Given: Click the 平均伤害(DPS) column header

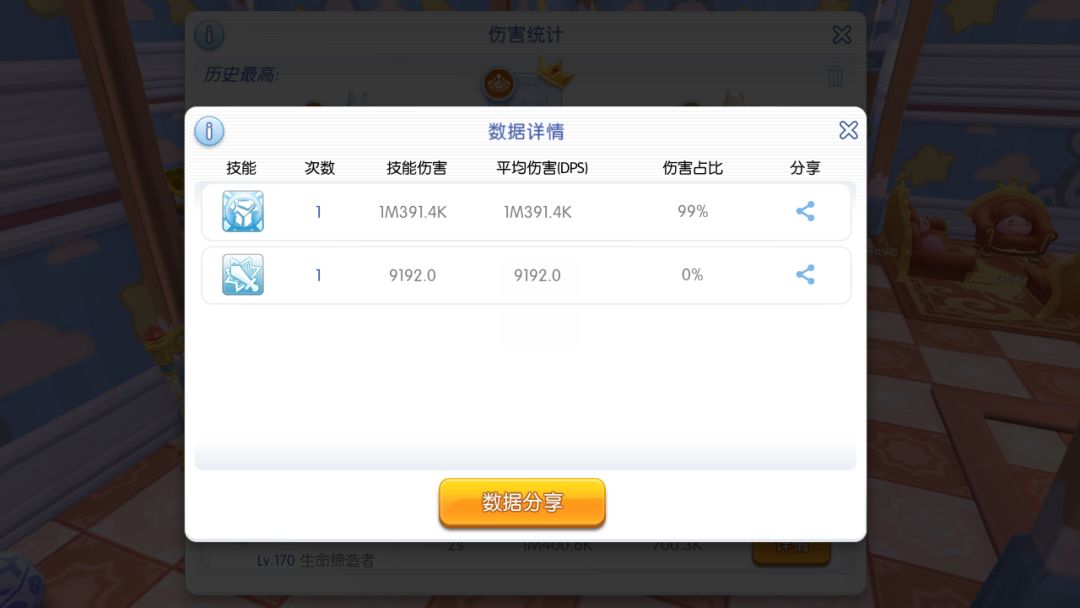Looking at the screenshot, I should pyautogui.click(x=542, y=168).
